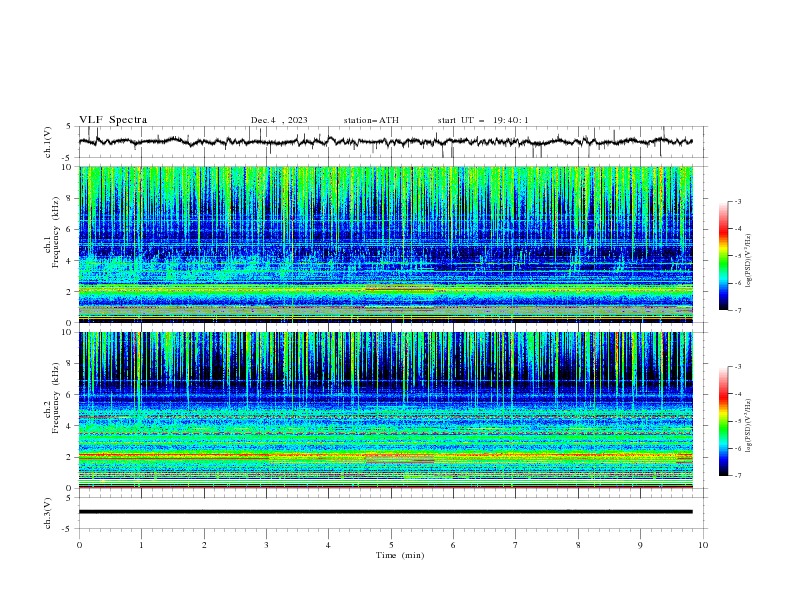Click the time axis tick label "2"
The image size is (792, 612).
[205, 545]
